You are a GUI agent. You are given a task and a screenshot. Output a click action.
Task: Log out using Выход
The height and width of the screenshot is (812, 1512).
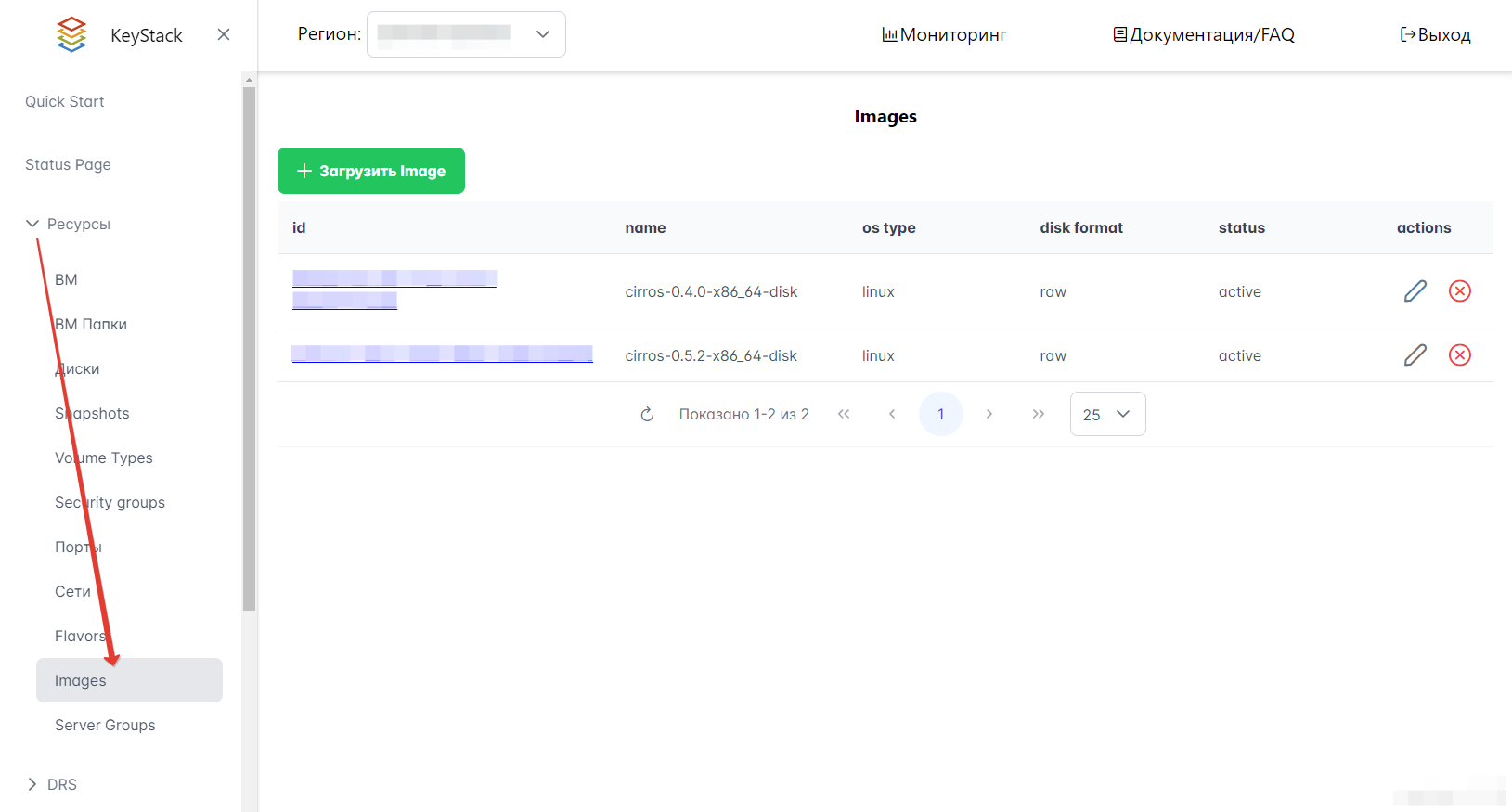pos(1435,35)
